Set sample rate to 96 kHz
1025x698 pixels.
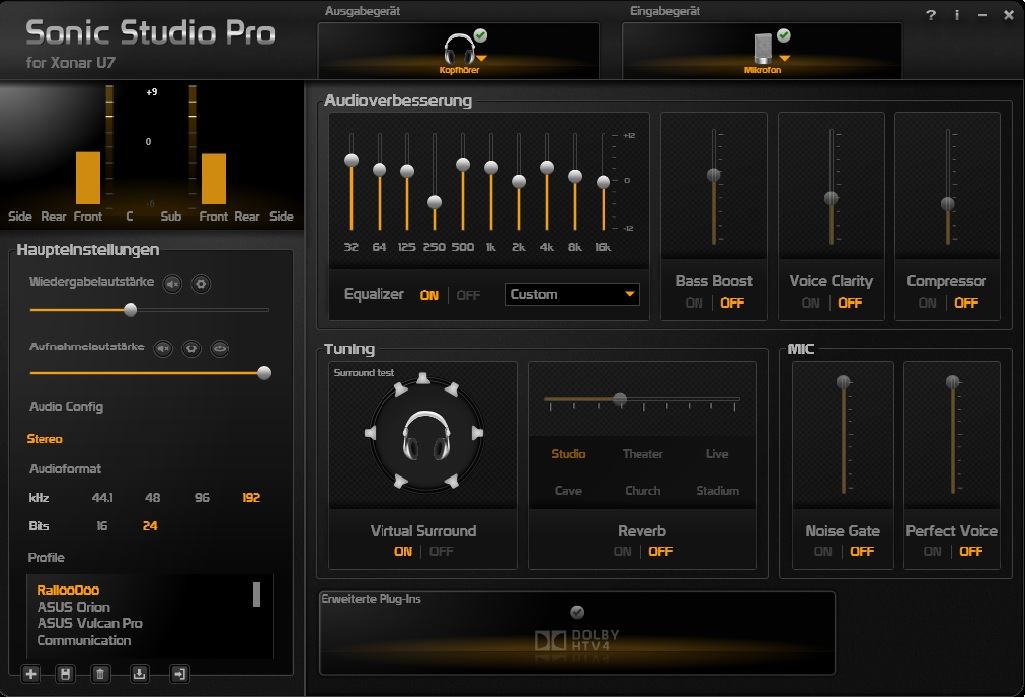pos(203,498)
